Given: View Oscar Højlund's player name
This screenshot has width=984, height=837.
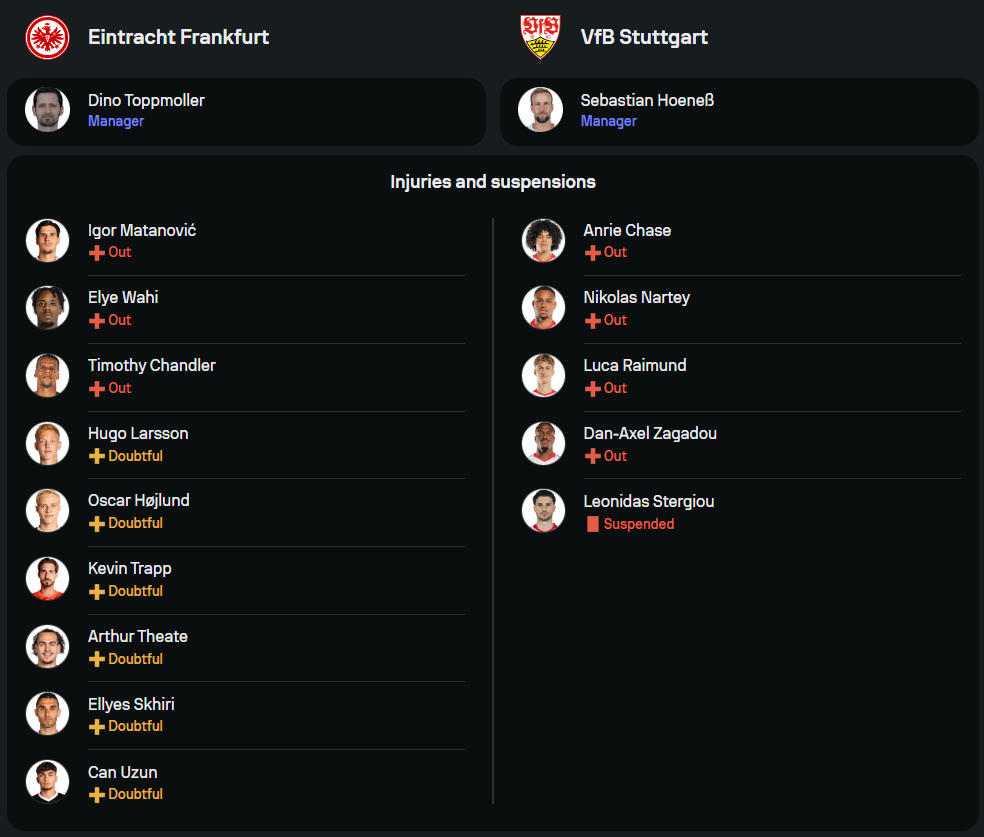Looking at the screenshot, I should 138,500.
